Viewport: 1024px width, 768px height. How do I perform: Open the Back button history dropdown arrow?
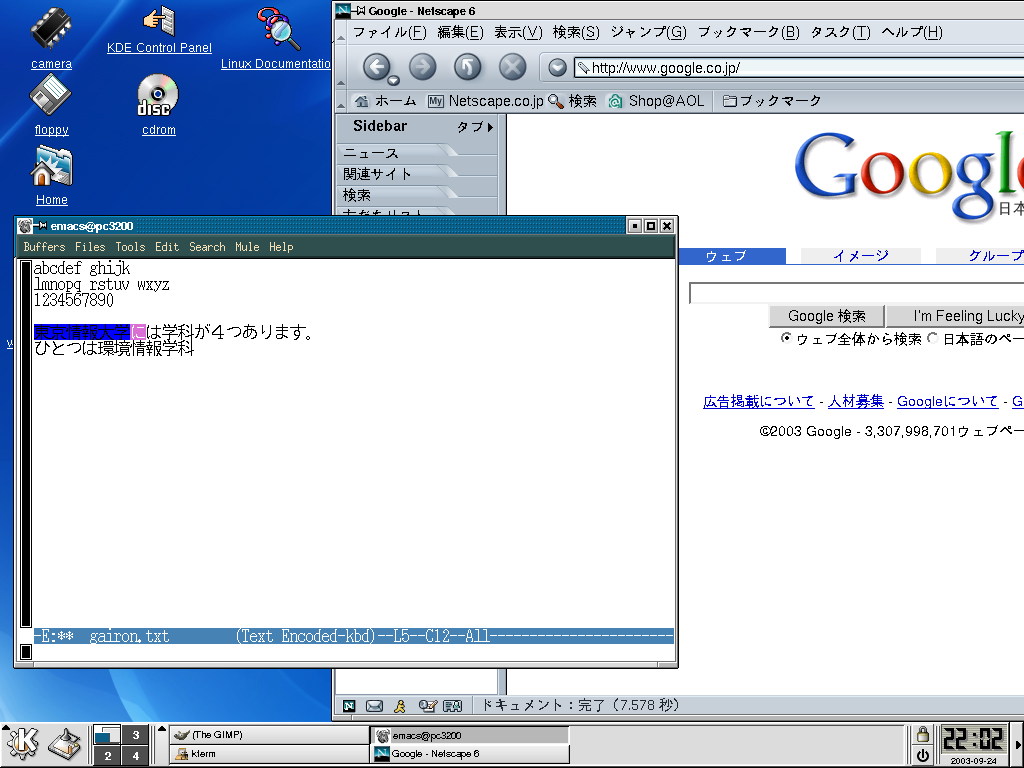point(393,81)
